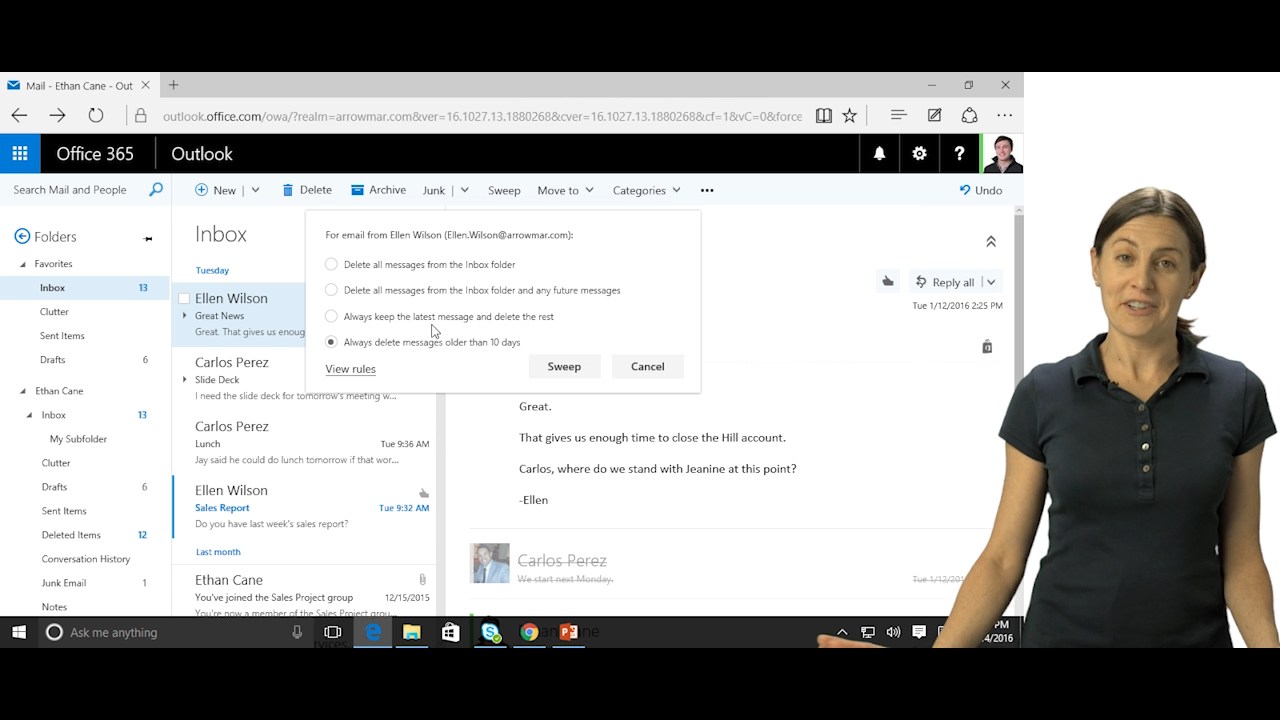Open the help question mark

point(960,154)
